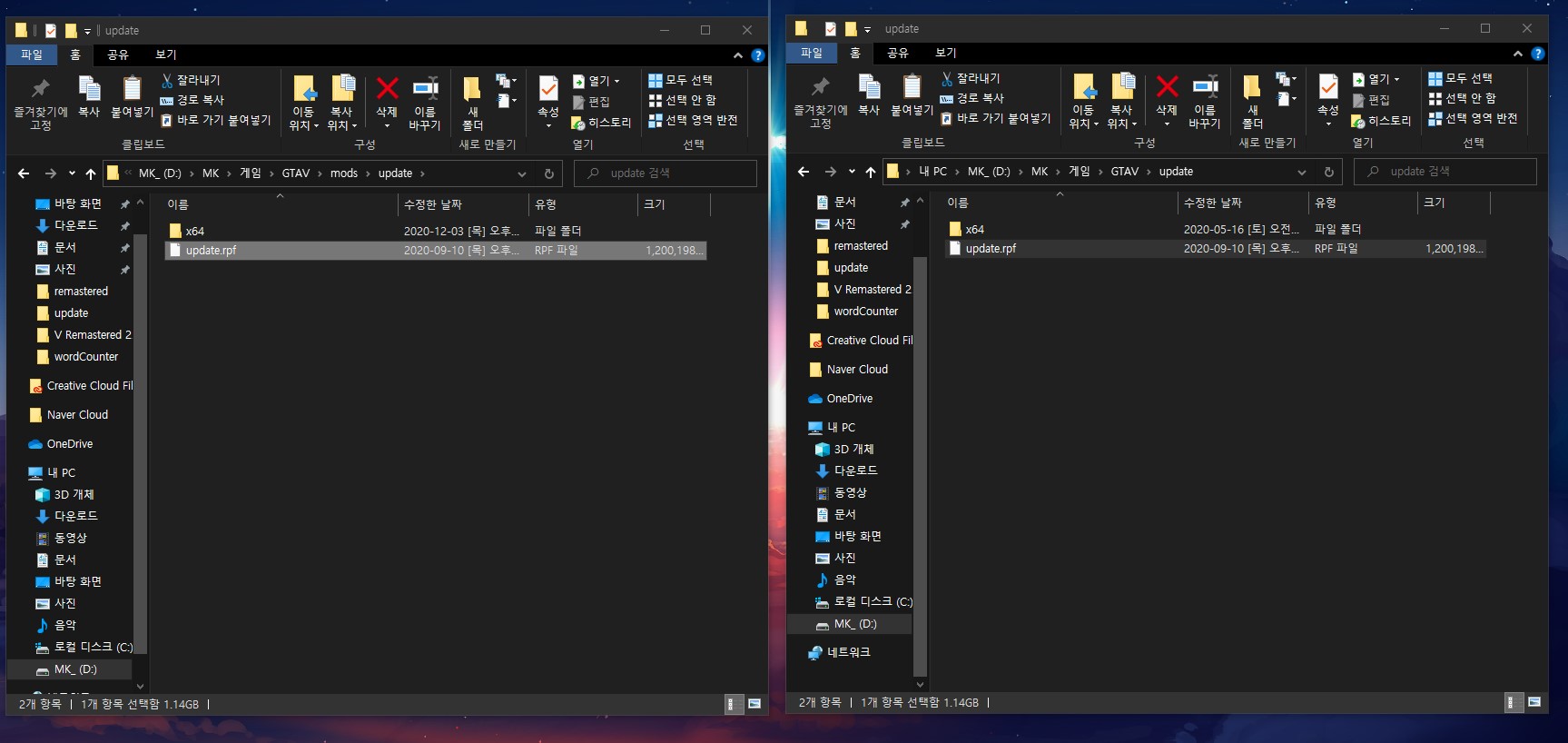This screenshot has height=743, width=1568.
Task: Open File (파일) tab in left window
Action: point(32,54)
